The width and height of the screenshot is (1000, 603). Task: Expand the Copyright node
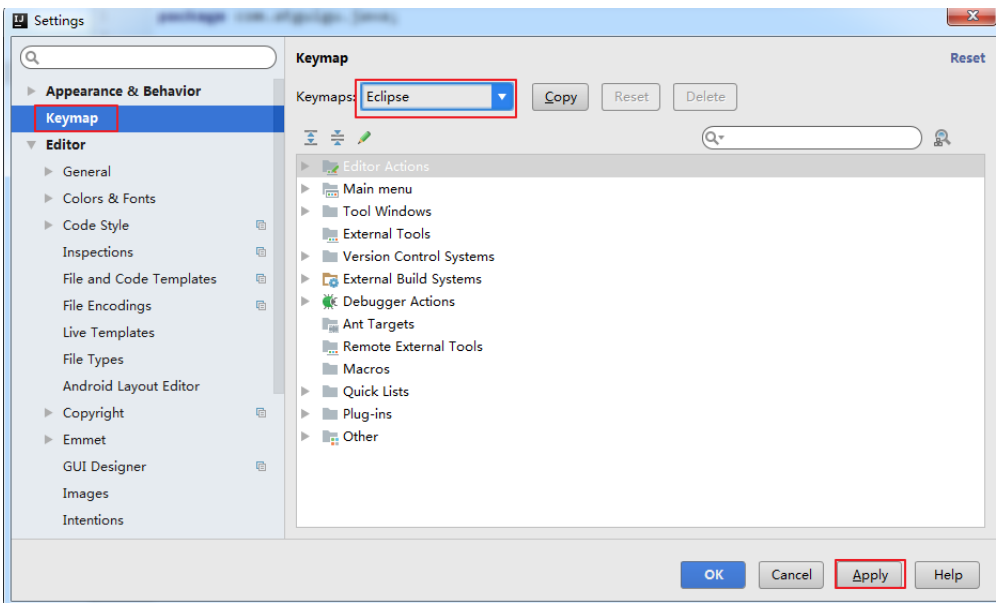pos(48,412)
